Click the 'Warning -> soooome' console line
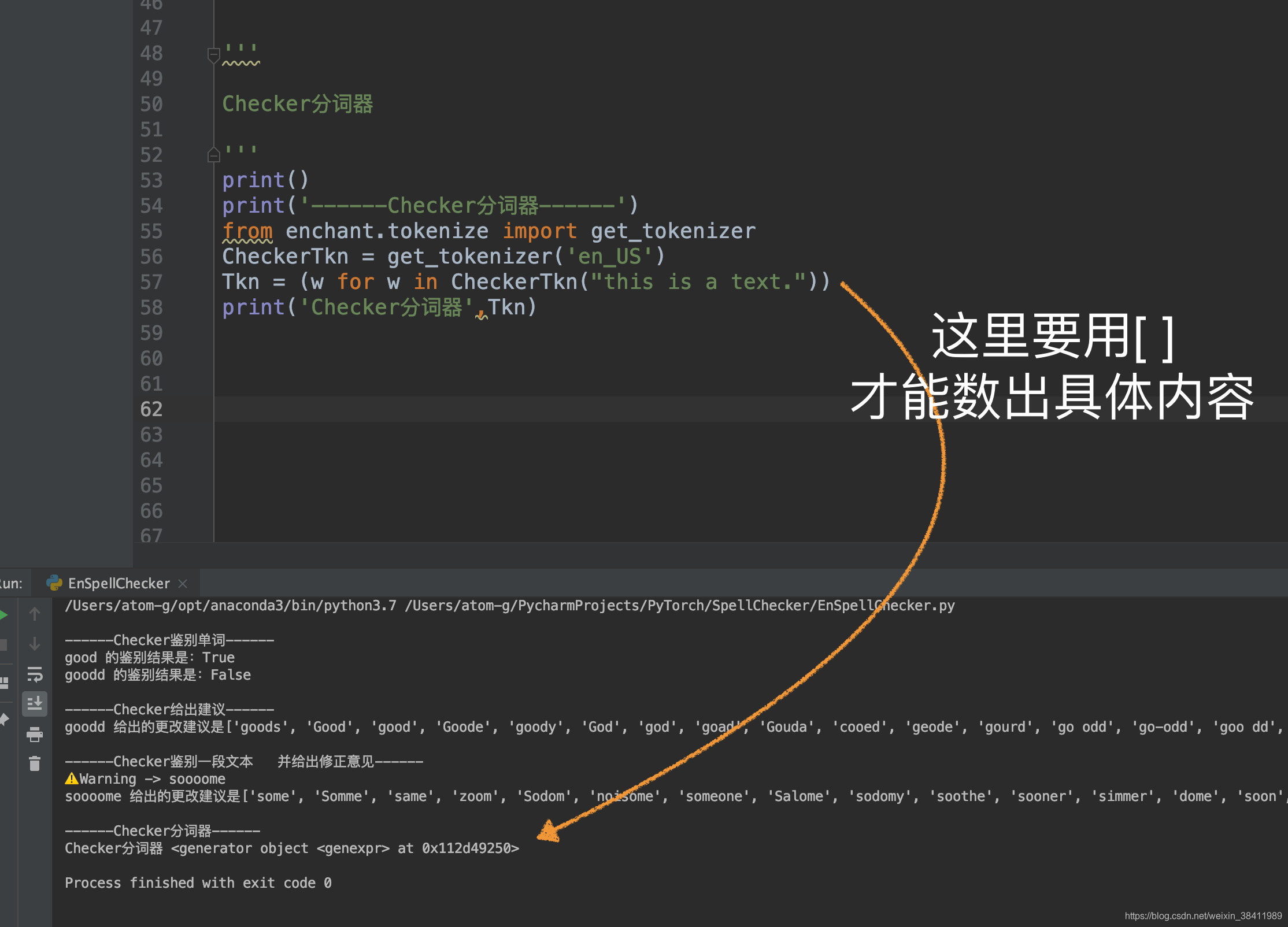This screenshot has width=1288, height=927. pos(145,779)
